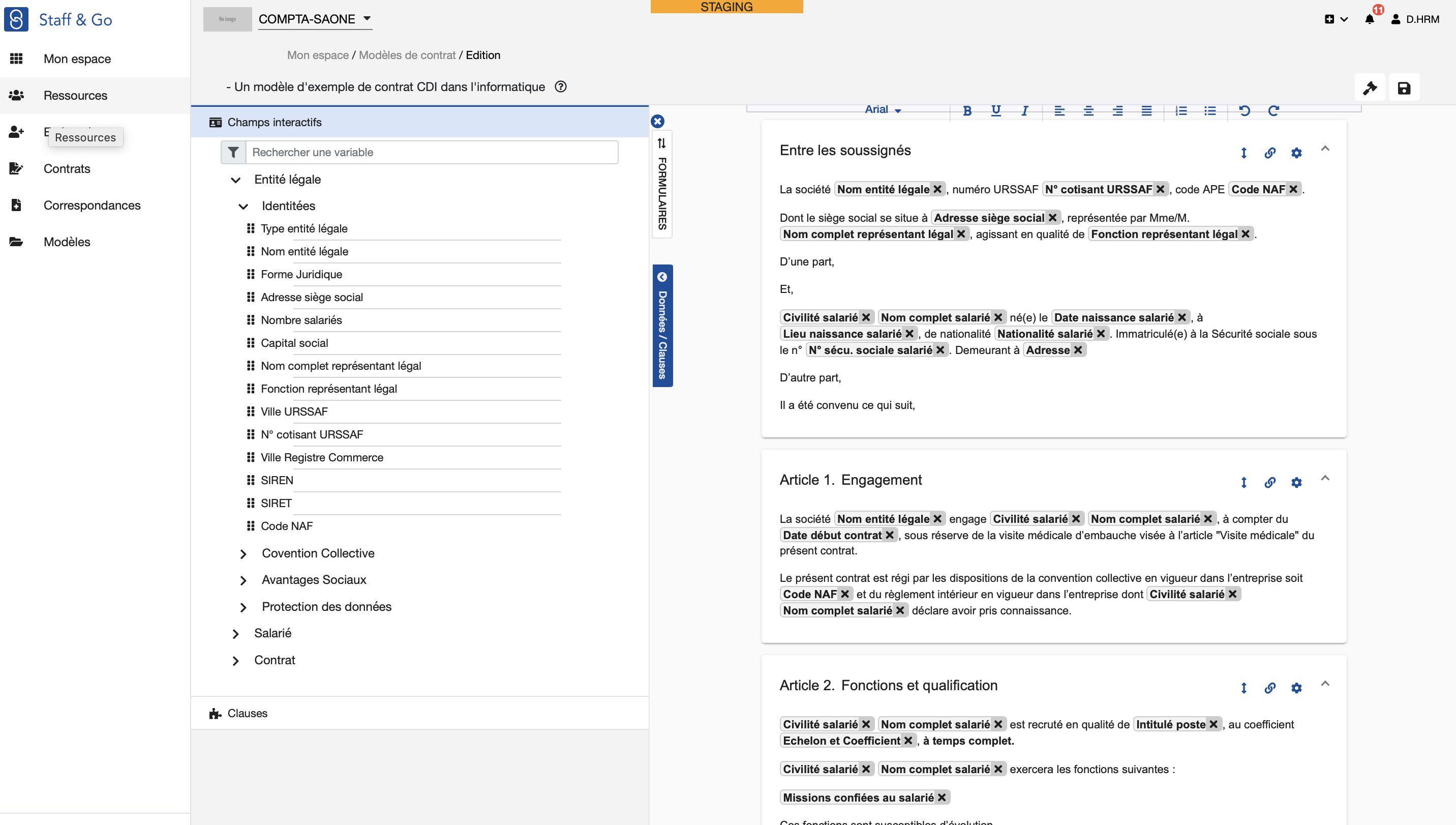The height and width of the screenshot is (825, 1456).
Task: Select the Nombre salariés variable
Action: click(x=301, y=320)
